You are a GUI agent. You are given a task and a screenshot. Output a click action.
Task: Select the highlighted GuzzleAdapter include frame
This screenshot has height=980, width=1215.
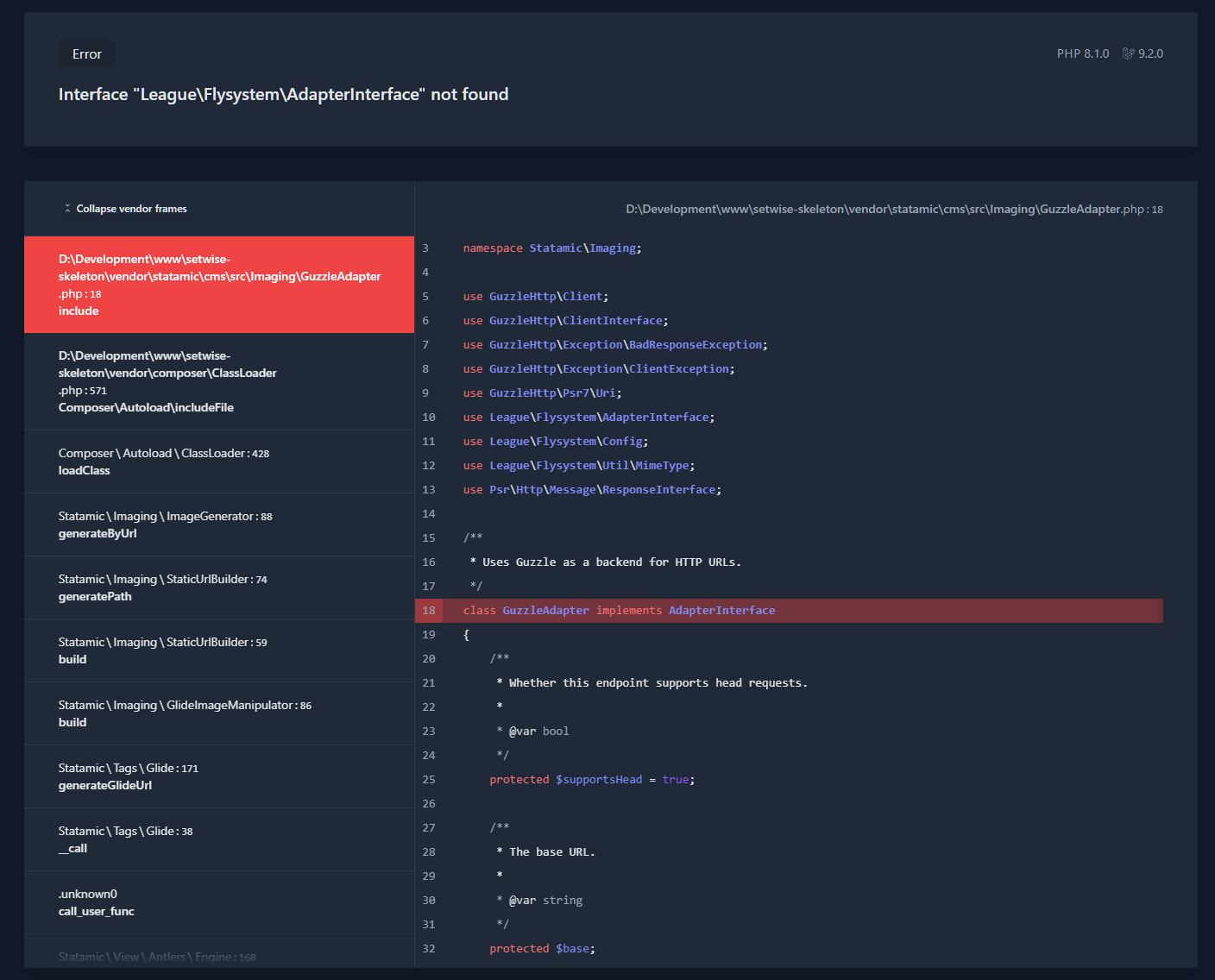tap(218, 285)
